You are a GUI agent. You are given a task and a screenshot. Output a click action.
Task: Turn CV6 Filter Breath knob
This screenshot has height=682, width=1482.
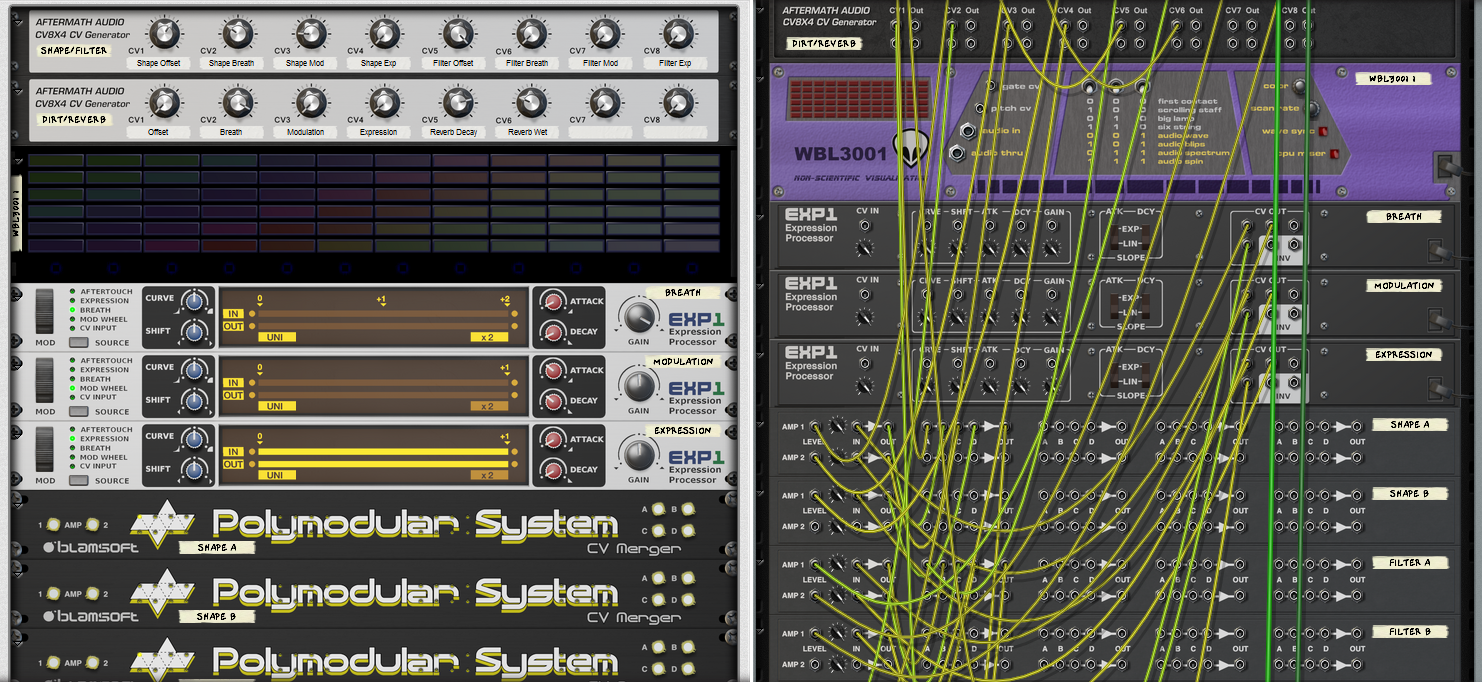(530, 34)
